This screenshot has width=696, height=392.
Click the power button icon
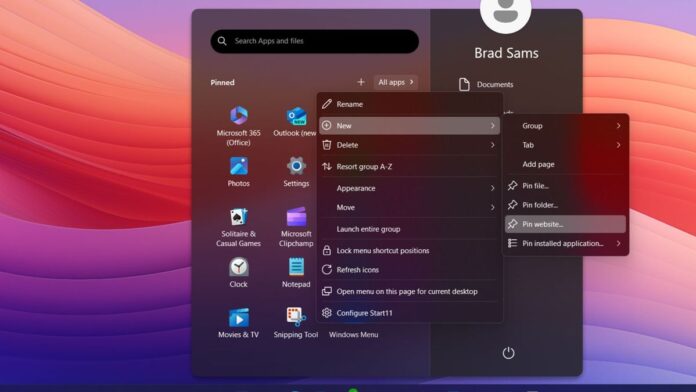point(508,353)
